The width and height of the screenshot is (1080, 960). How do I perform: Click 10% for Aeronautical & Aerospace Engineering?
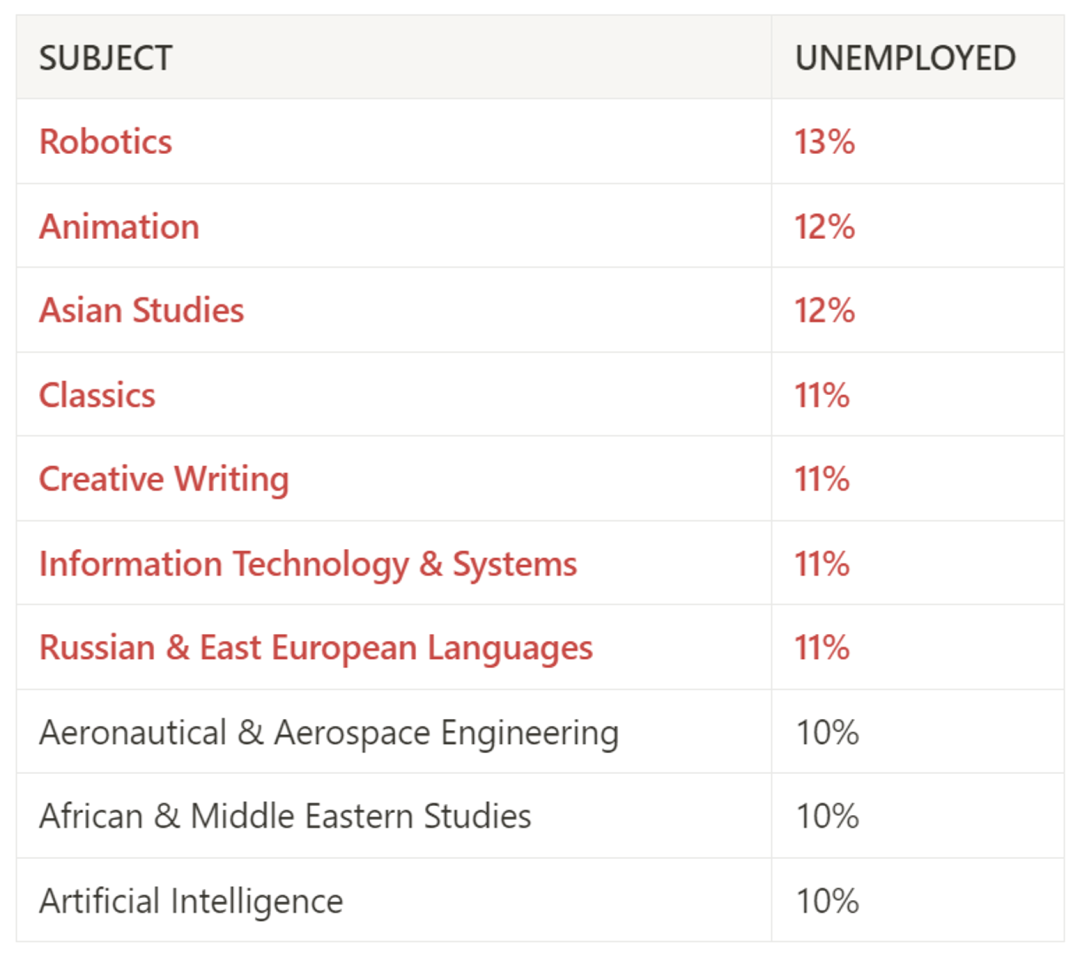[x=827, y=732]
